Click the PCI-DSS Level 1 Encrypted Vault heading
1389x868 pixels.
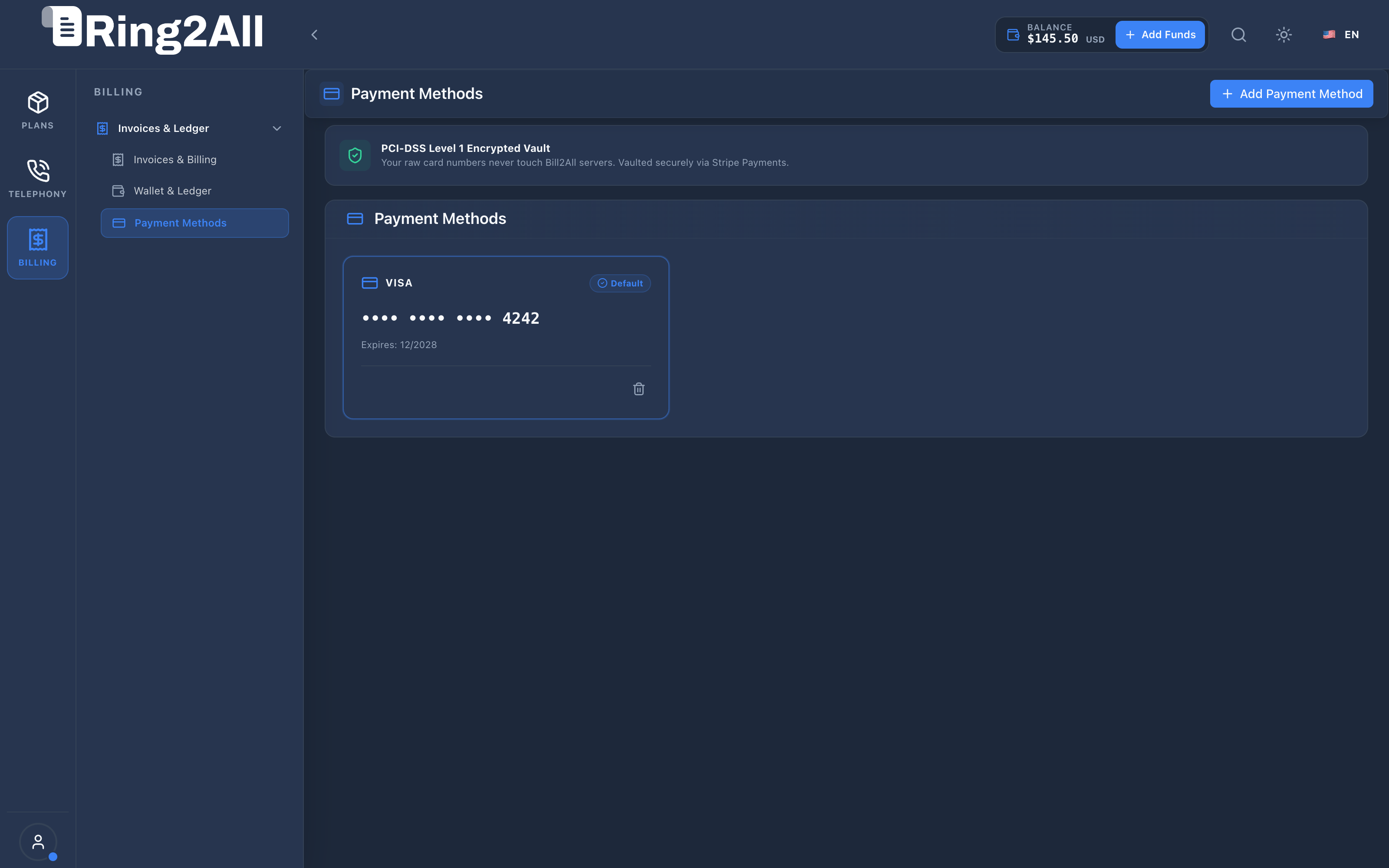point(465,148)
